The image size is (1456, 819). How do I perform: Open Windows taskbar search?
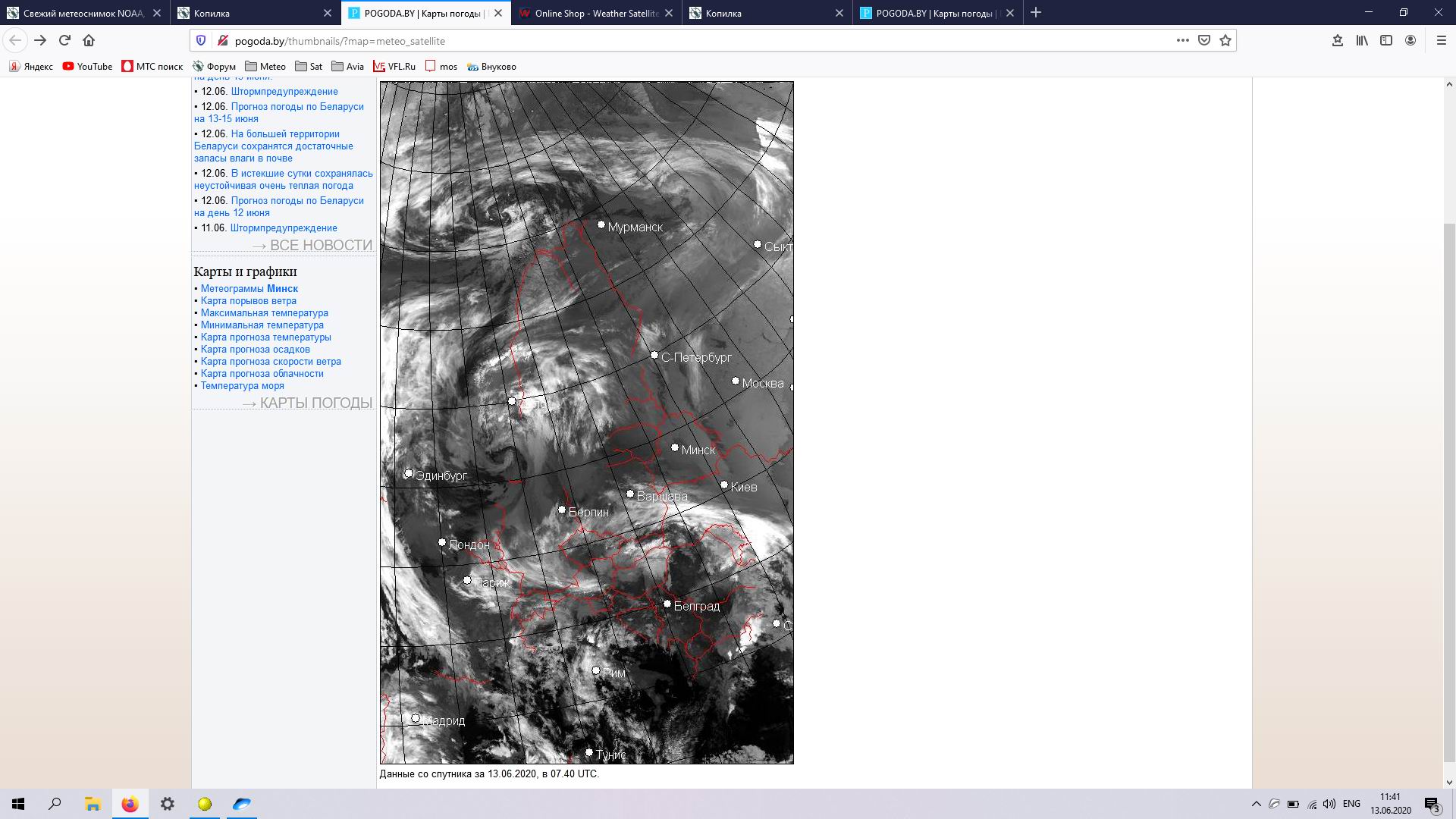click(x=55, y=804)
